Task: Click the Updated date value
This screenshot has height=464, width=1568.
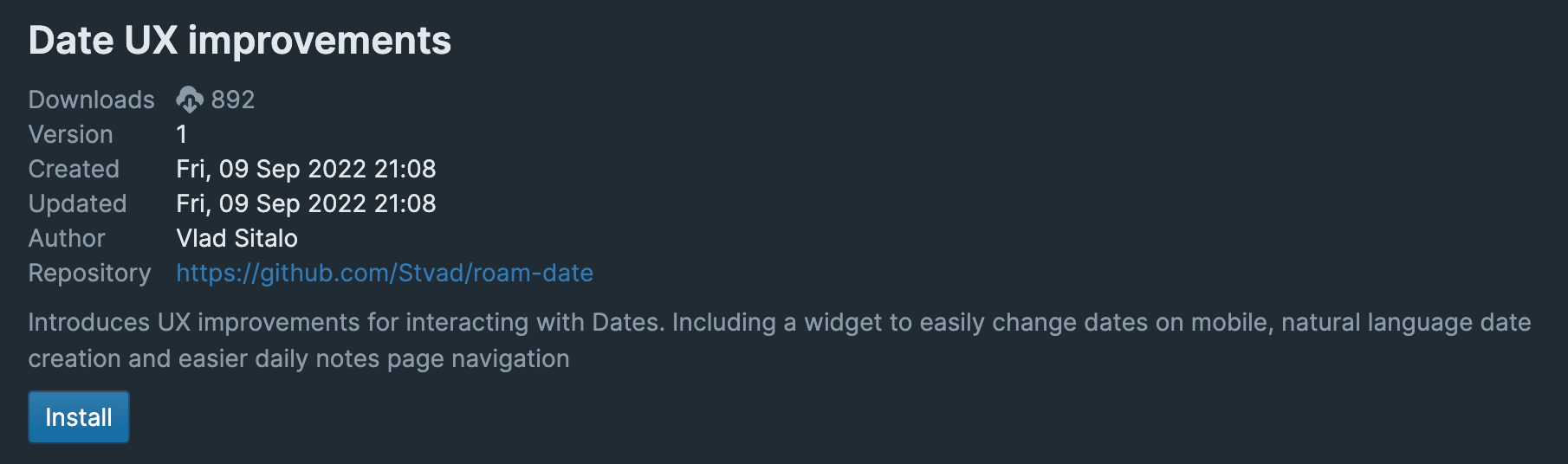Action: 306,203
